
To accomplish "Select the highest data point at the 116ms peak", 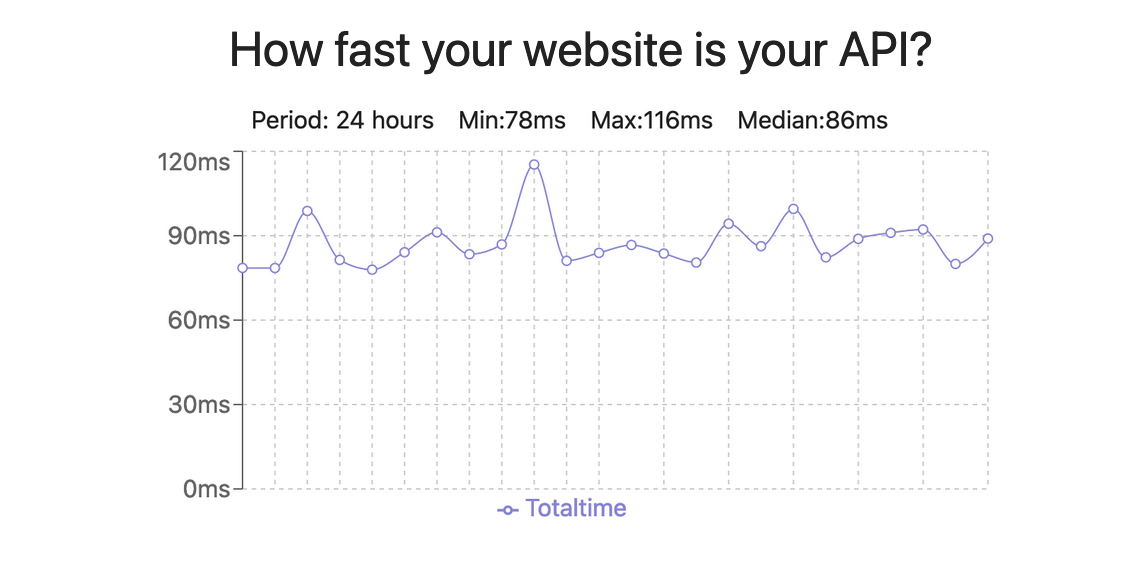I will [x=534, y=164].
